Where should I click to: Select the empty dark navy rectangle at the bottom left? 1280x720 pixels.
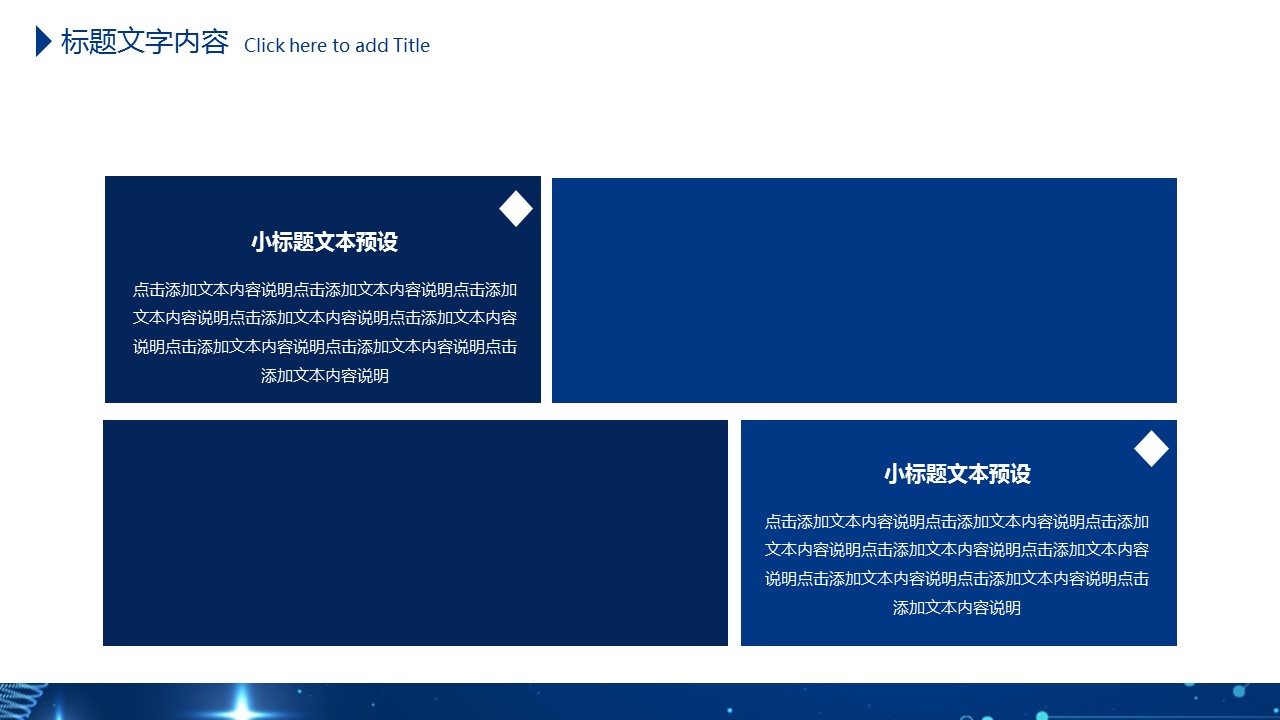(415, 533)
